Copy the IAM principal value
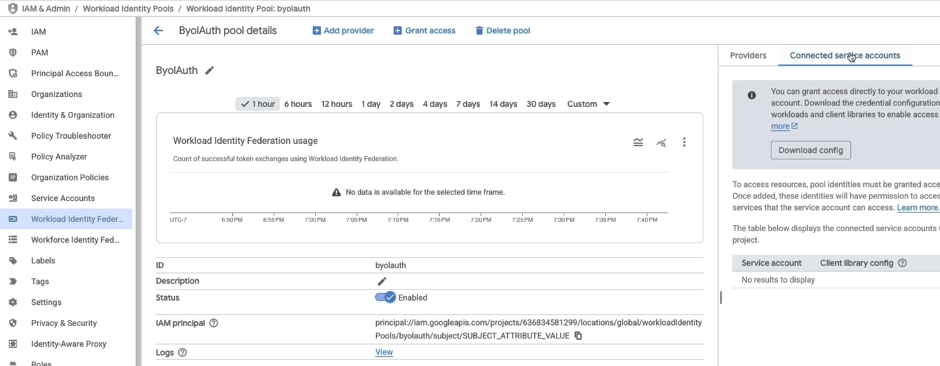 578,336
